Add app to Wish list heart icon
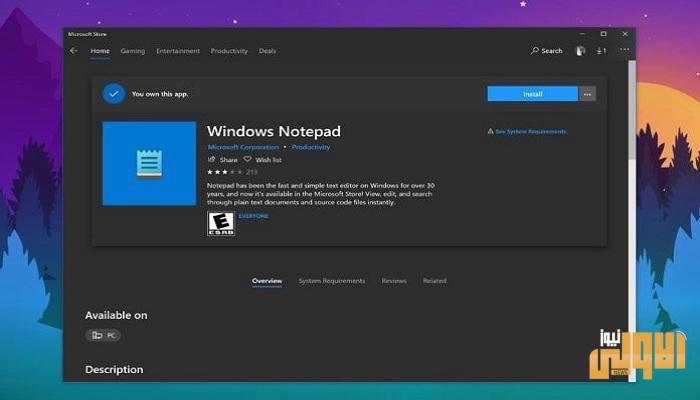 pyautogui.click(x=250, y=160)
